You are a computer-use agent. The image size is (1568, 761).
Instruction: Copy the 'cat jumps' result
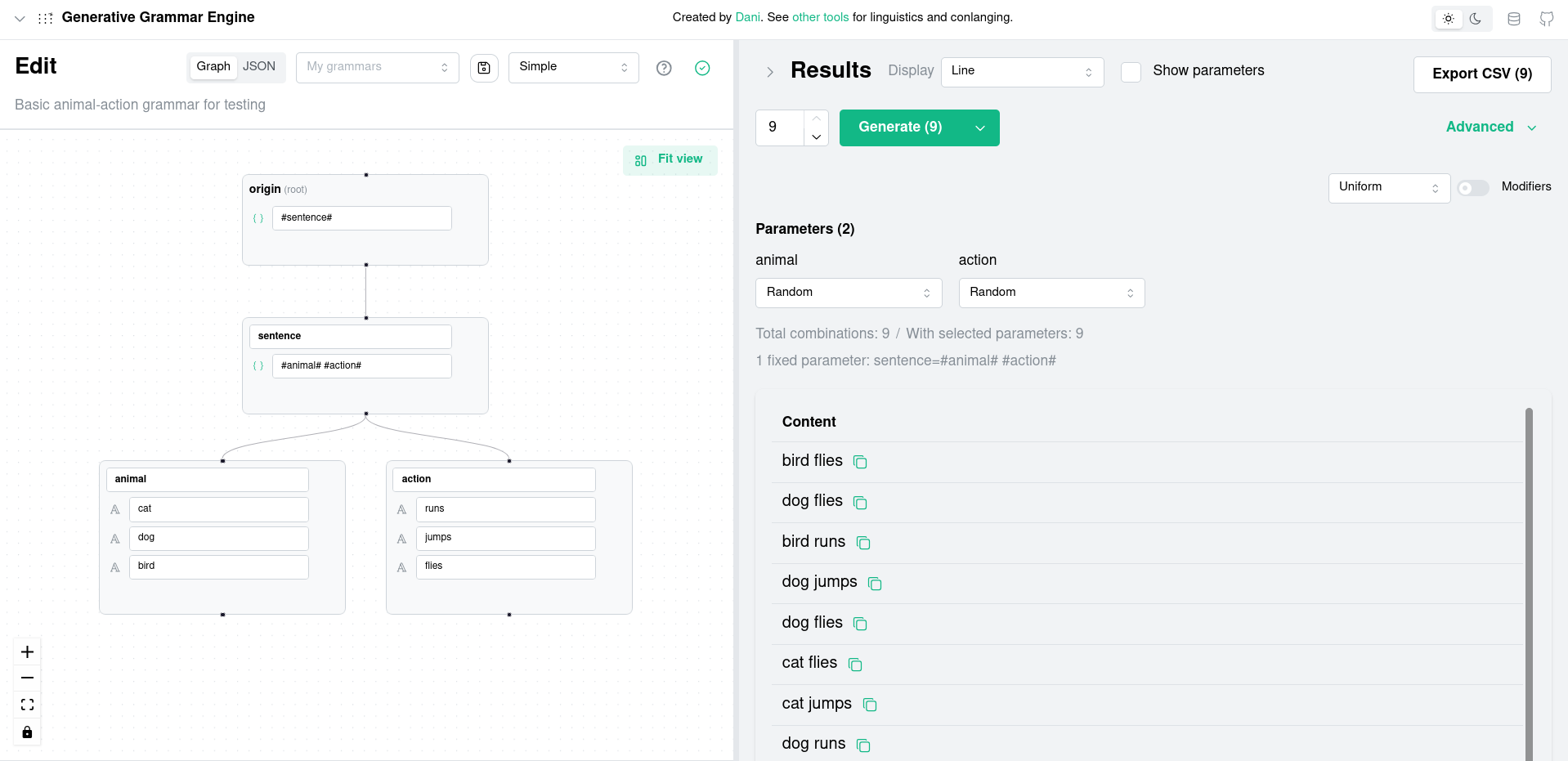pos(870,705)
